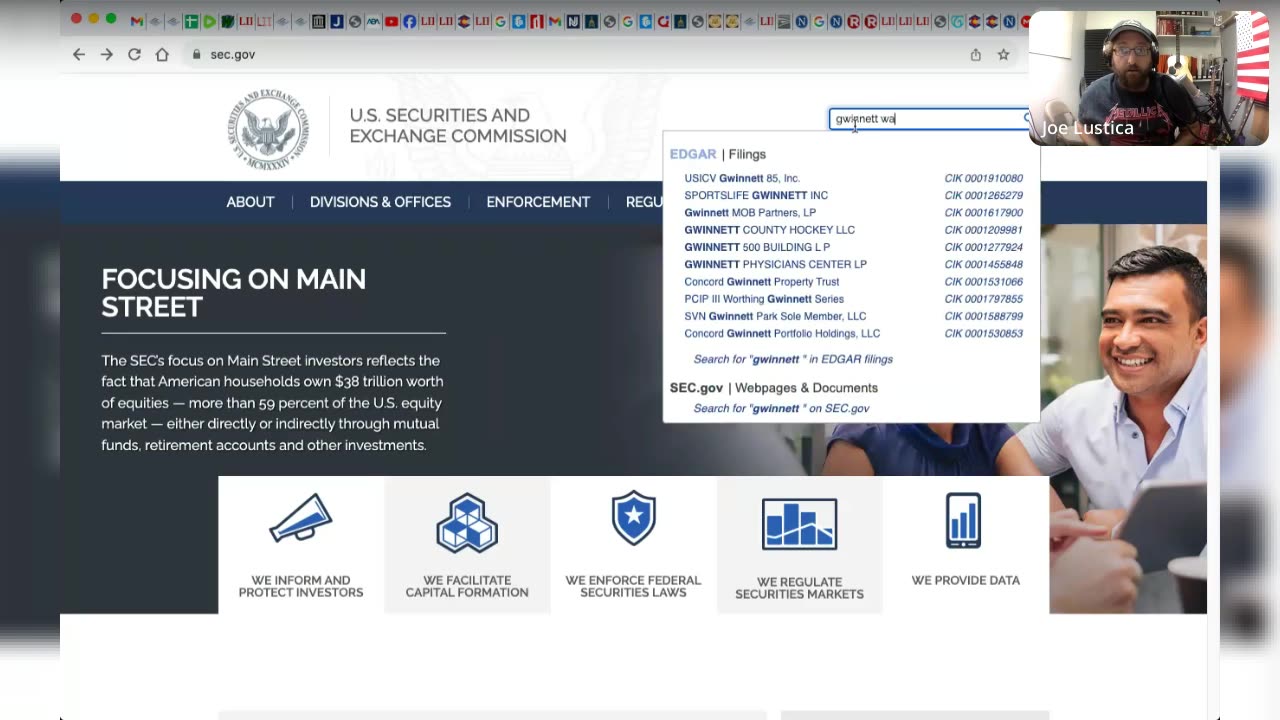Click the browser forward arrow
1280x720 pixels.
[x=107, y=55]
